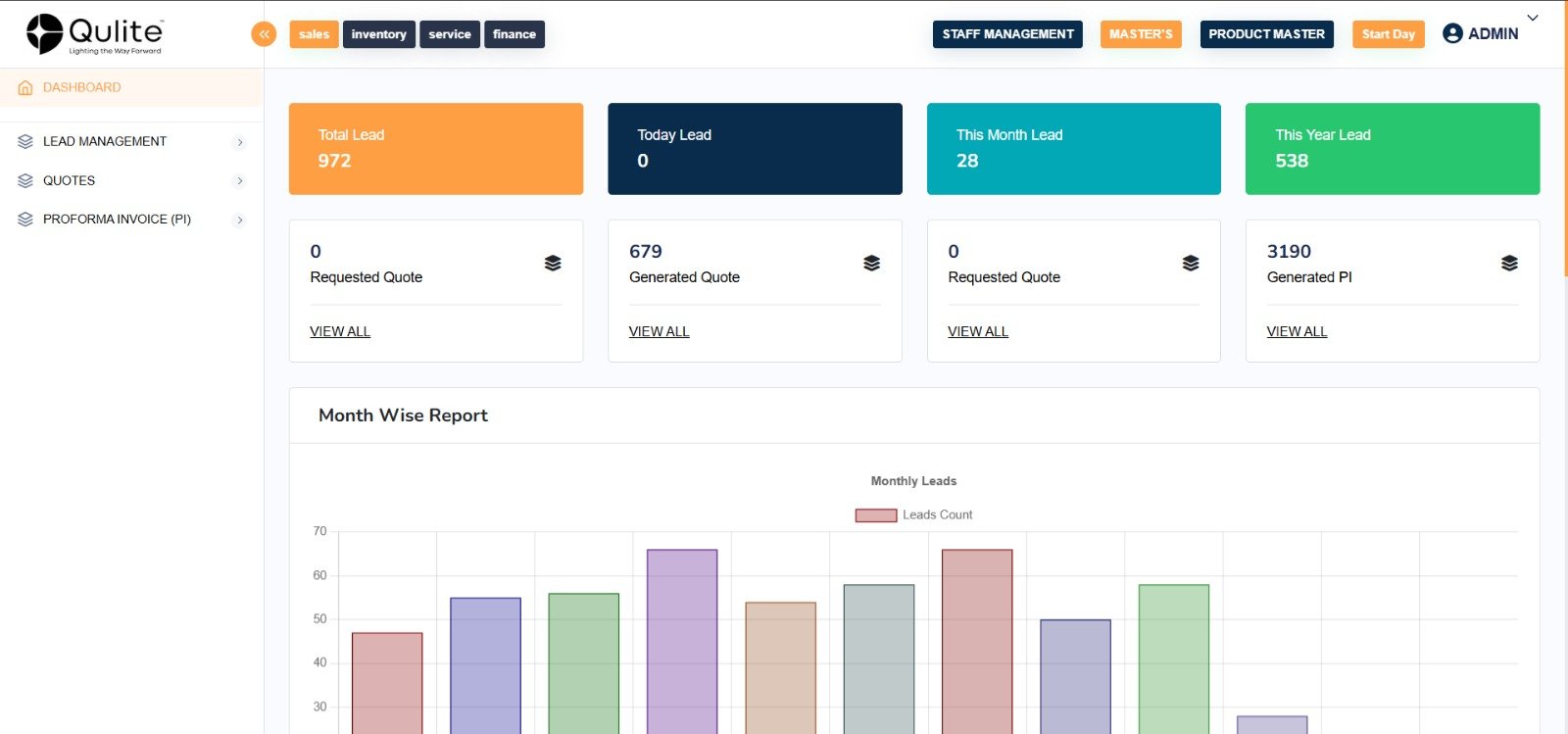This screenshot has height=734, width=1568.
Task: Click the Quotes layers icon
Action: point(25,180)
